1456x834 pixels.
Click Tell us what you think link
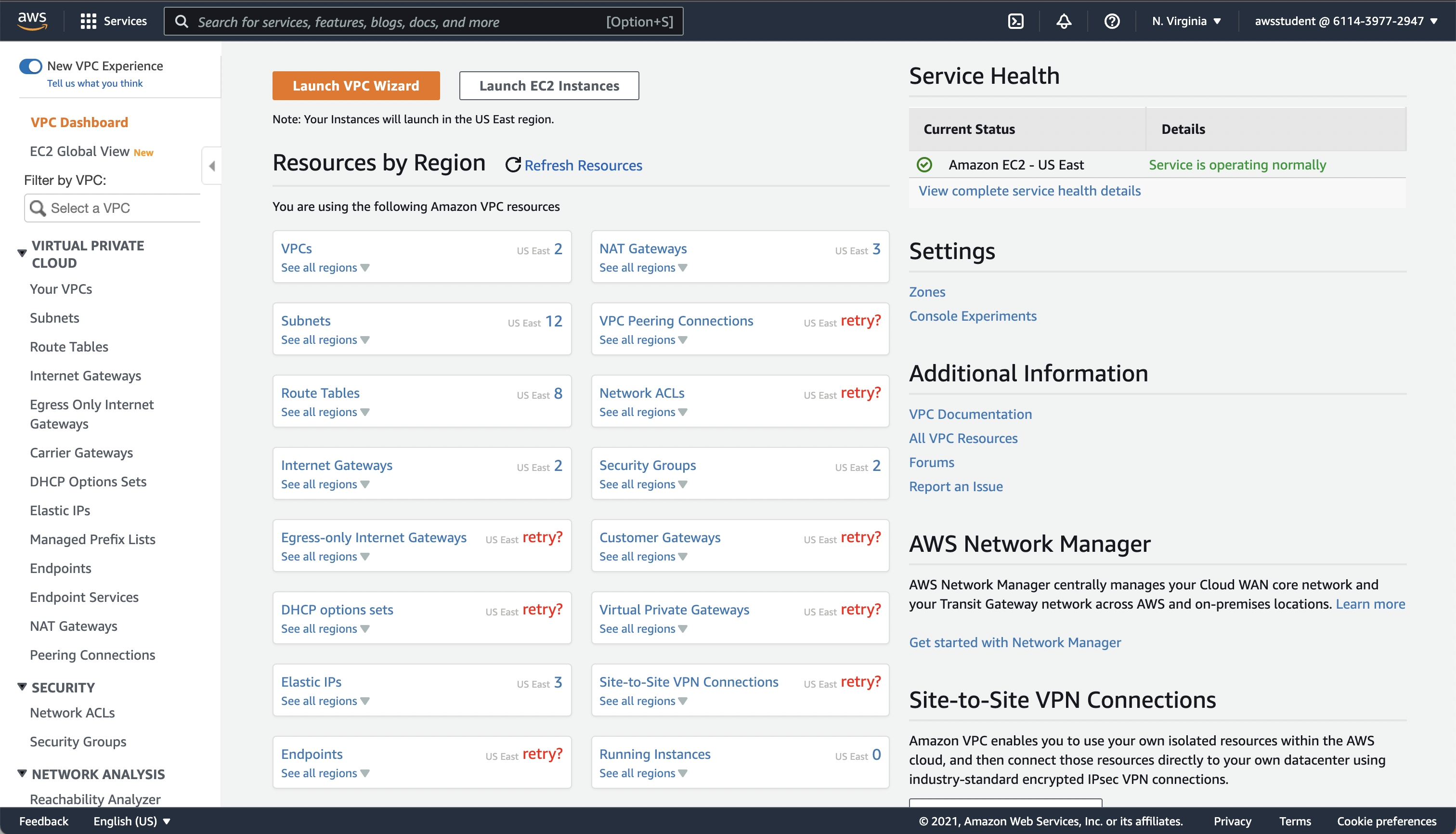pyautogui.click(x=94, y=83)
